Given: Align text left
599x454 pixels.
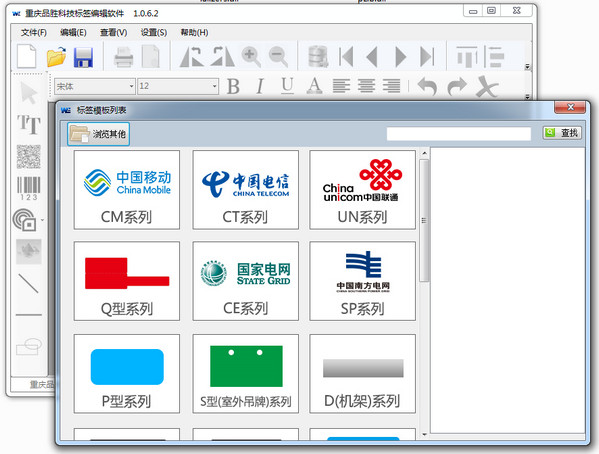Looking at the screenshot, I should point(341,86).
